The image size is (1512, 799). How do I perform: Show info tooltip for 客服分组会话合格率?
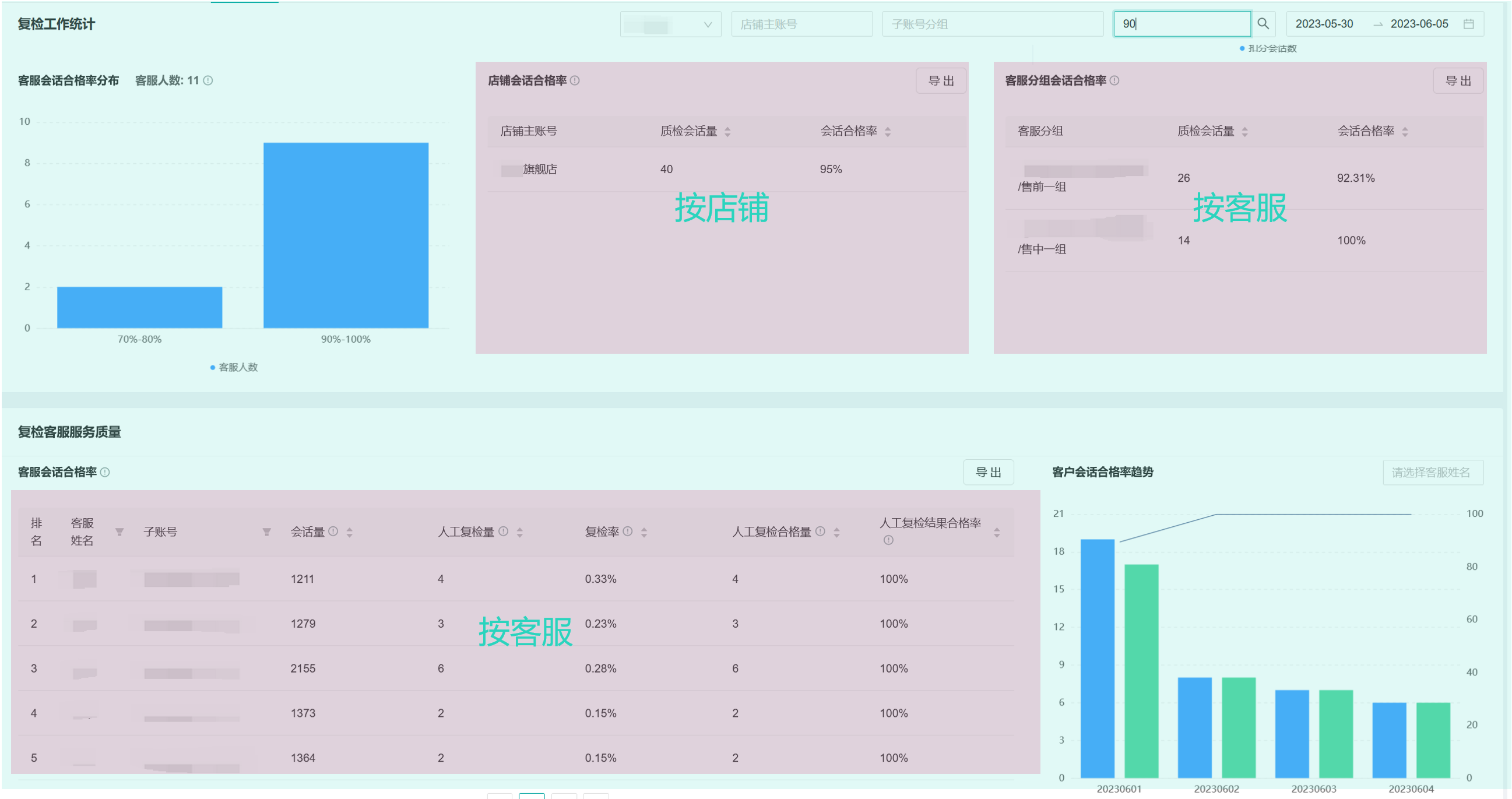(1114, 80)
